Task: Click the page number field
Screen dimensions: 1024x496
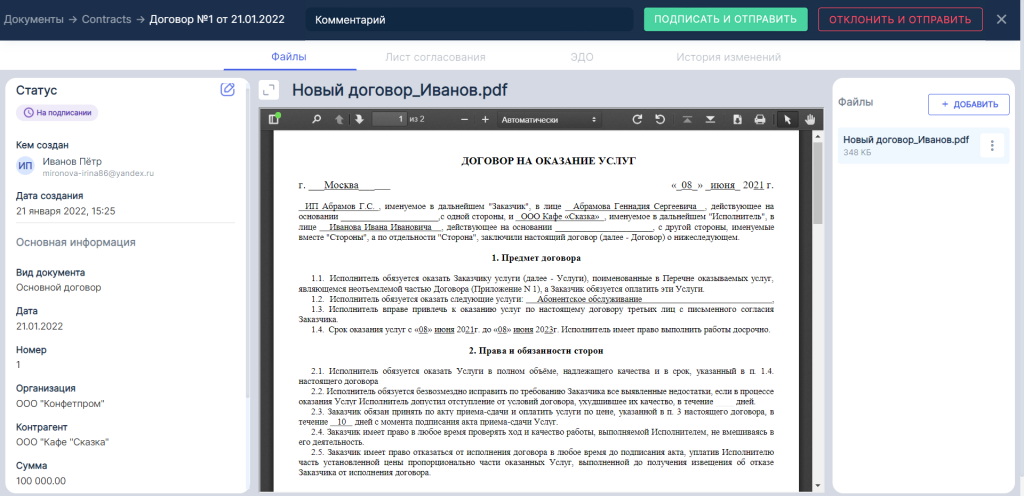Action: (x=389, y=119)
